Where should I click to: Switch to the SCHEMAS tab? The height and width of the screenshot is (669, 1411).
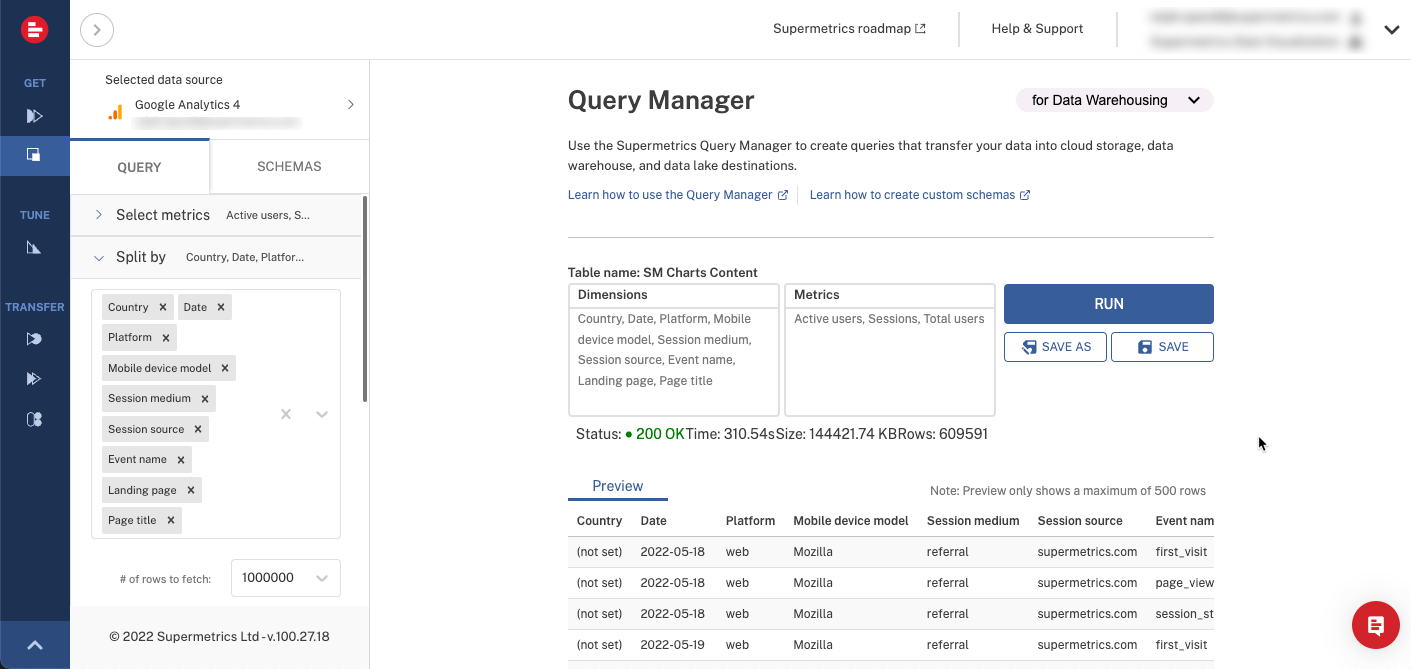[289, 167]
